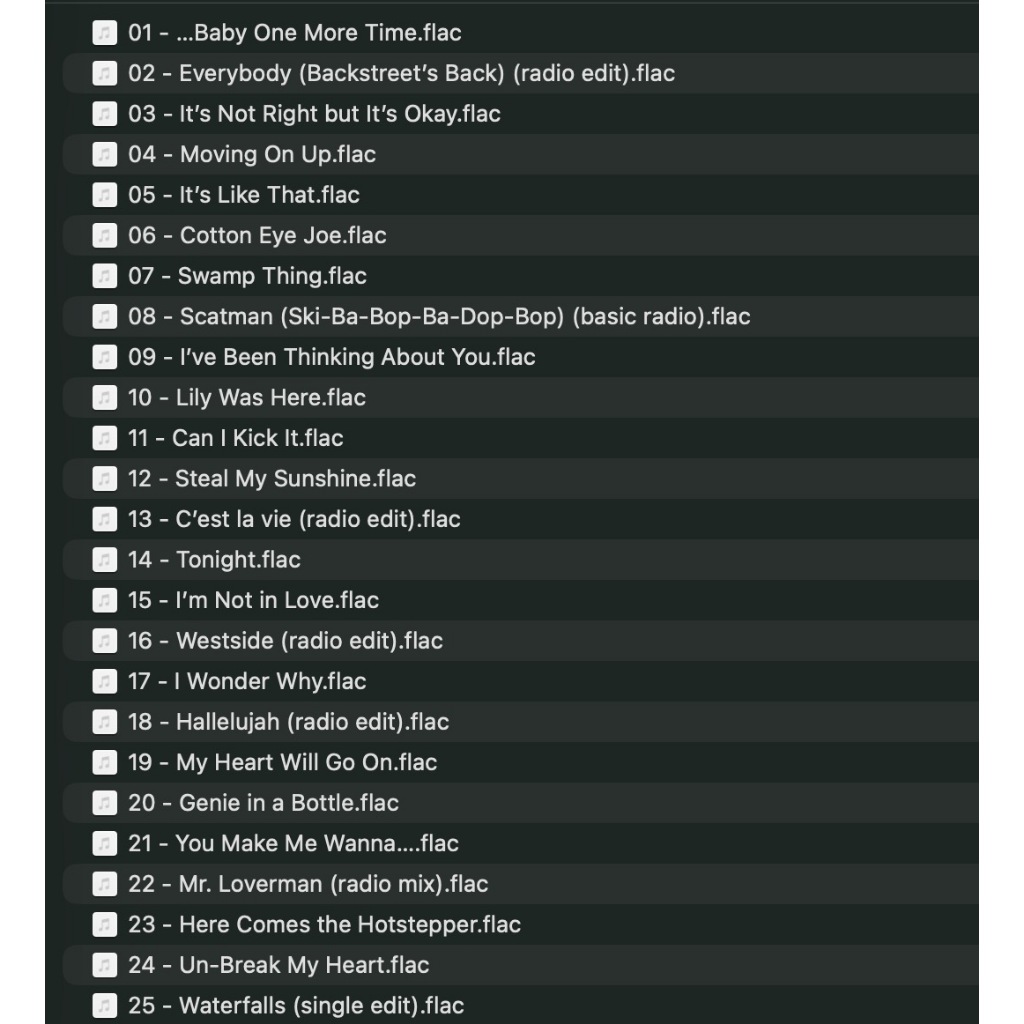Image resolution: width=1024 pixels, height=1024 pixels.
Task: Select 16 - Westside (radio edit).flac
Action: tap(520, 640)
